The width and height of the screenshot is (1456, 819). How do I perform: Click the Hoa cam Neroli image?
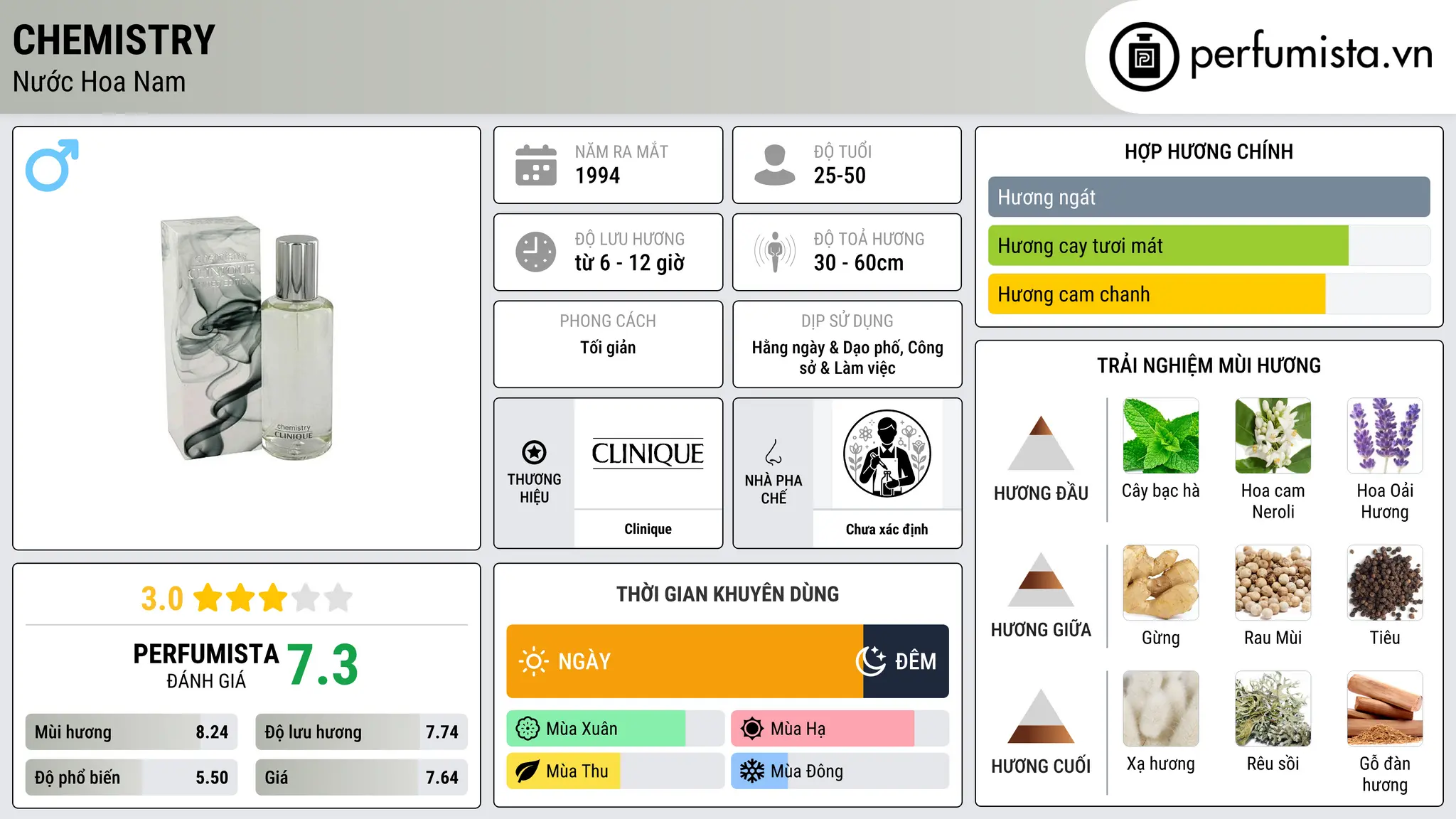point(1273,436)
